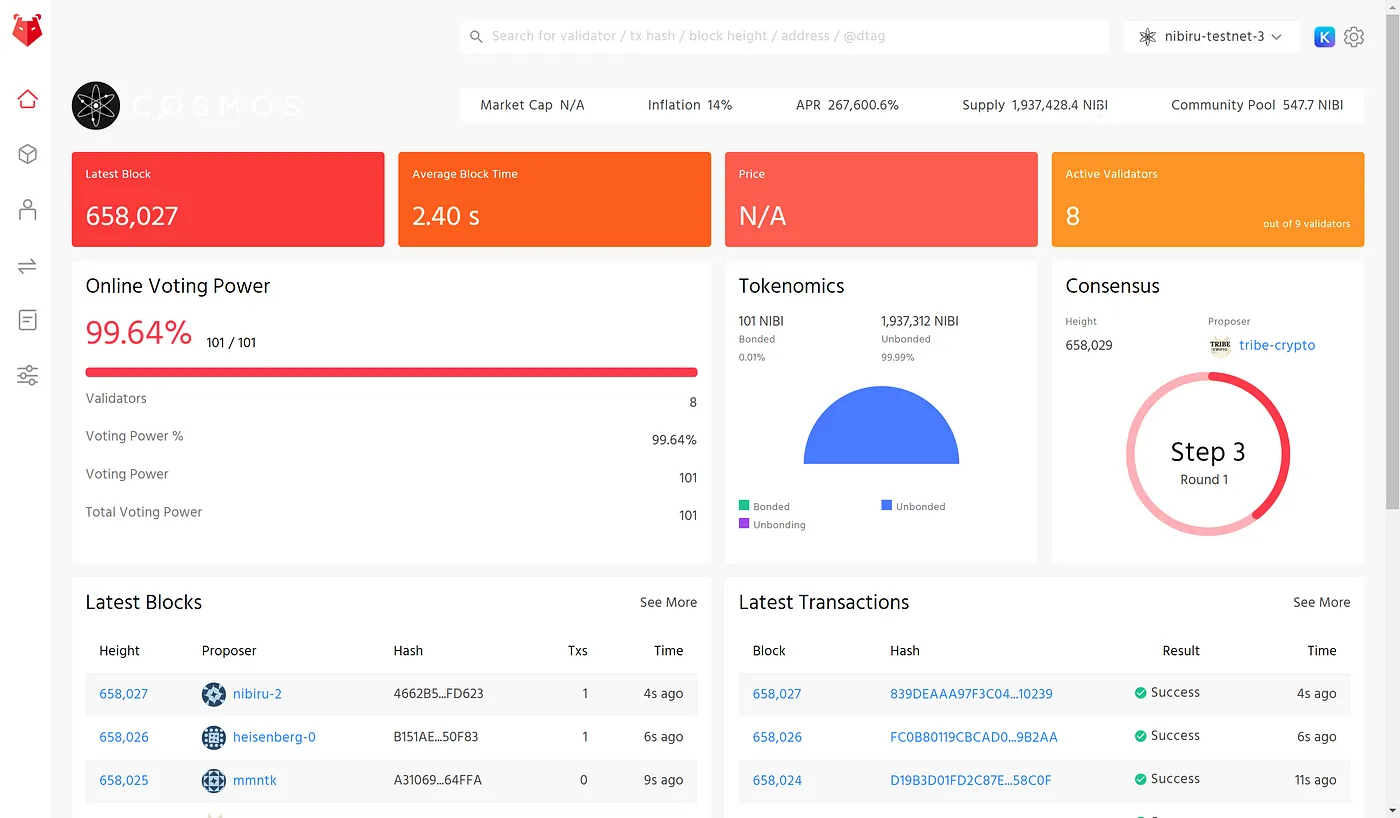Click the purple Unbonding legend swatch
Screen dimensions: 1400x818
click(x=744, y=524)
